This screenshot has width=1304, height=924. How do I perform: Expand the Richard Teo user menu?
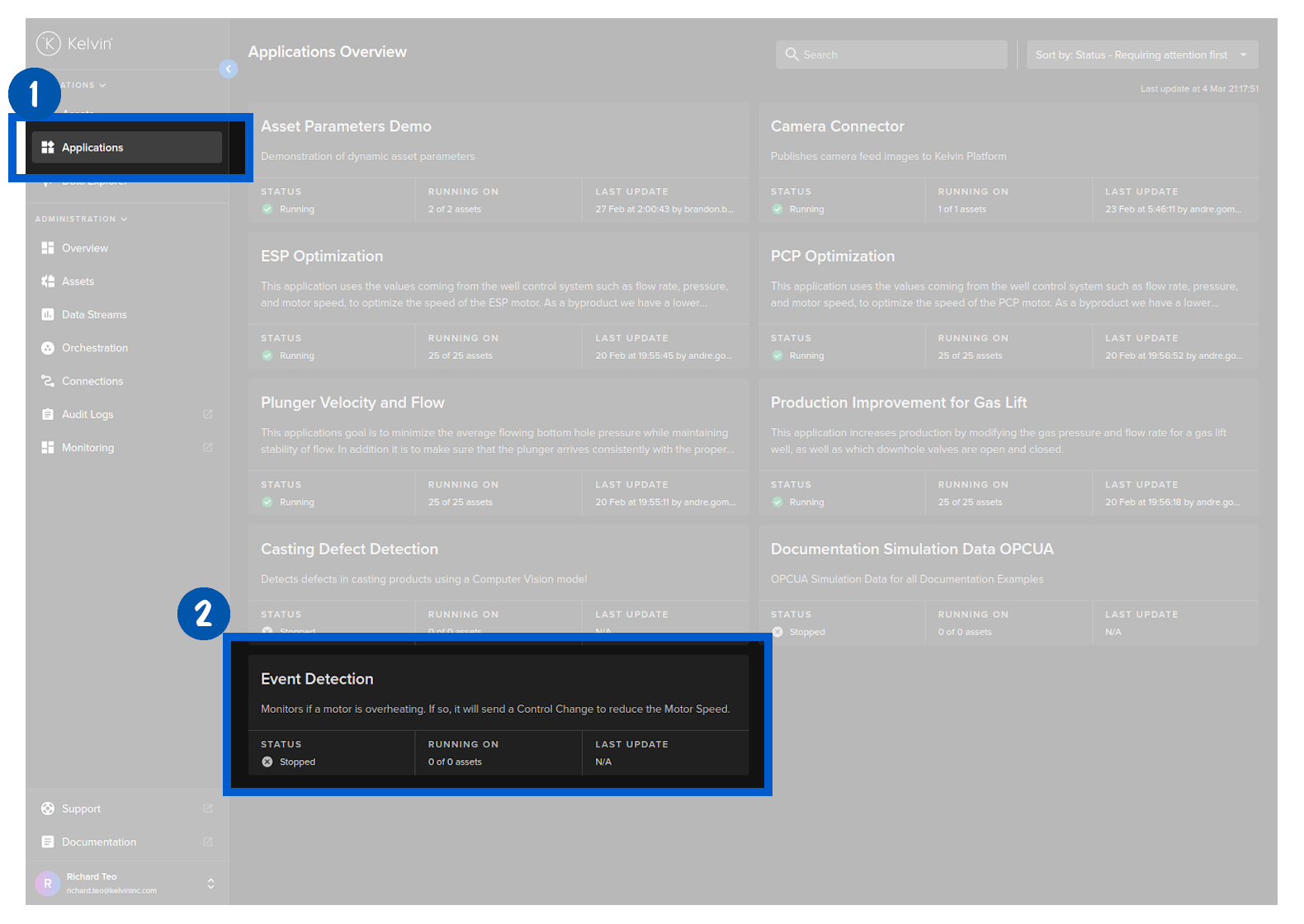pyautogui.click(x=210, y=884)
